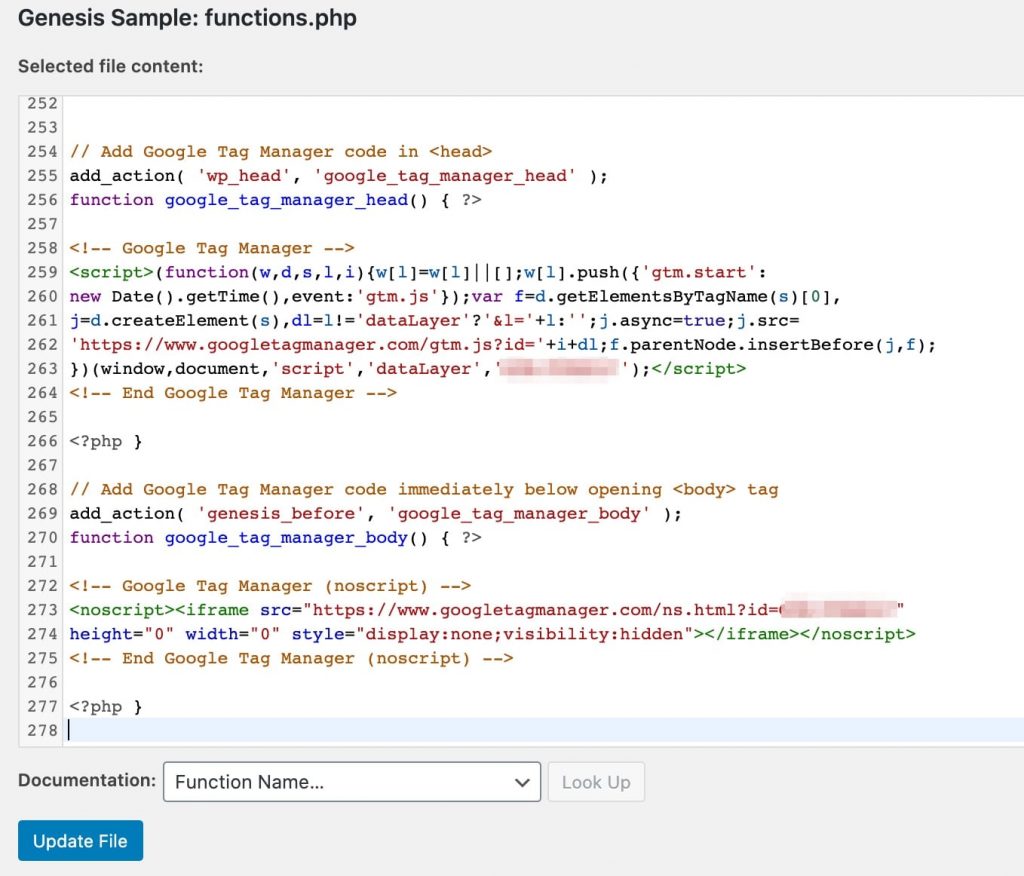Click the Genesis Sample: functions.php heading
Screen dimensions: 1024x876
click(188, 18)
